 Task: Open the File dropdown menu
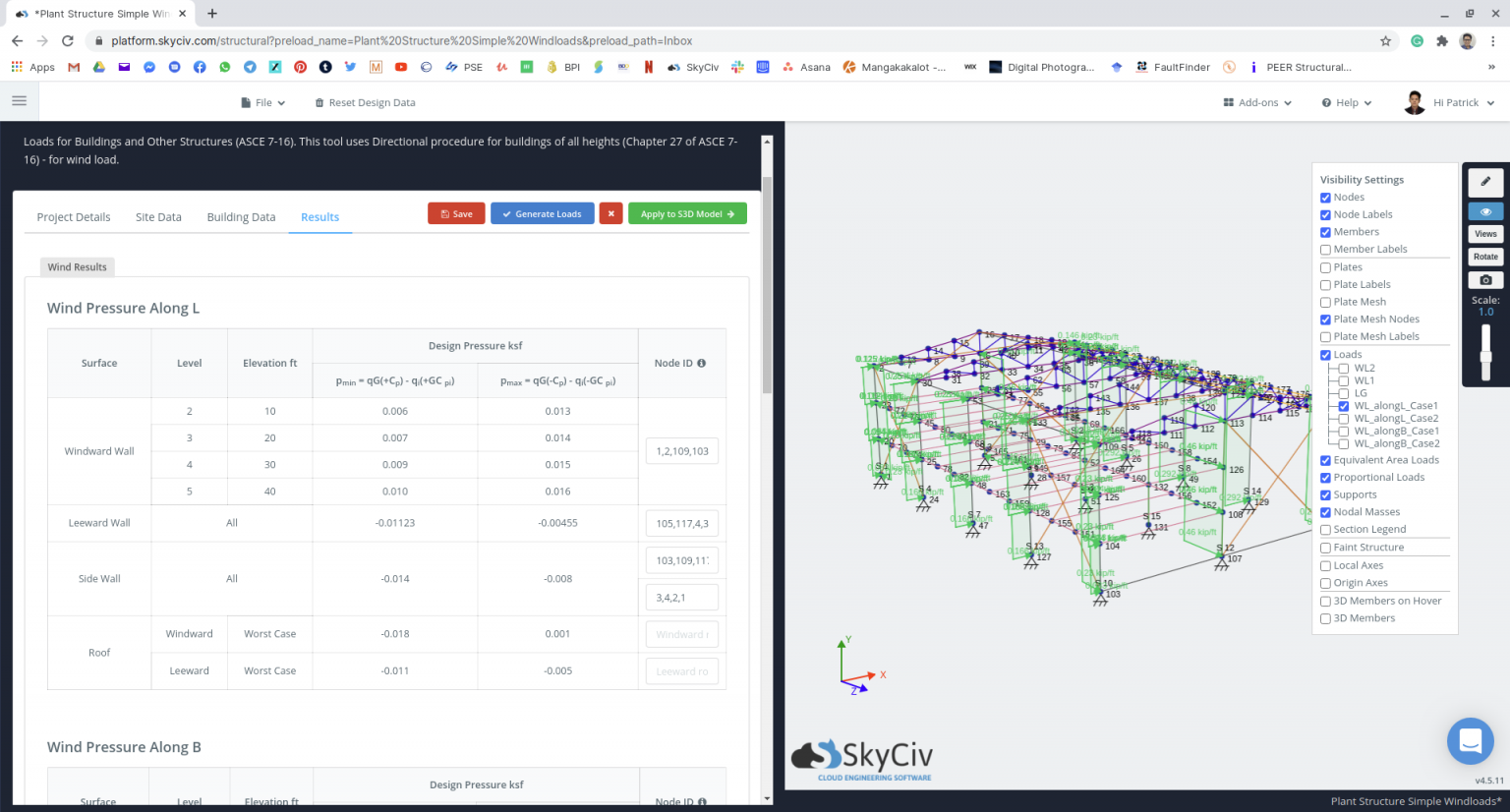point(263,102)
